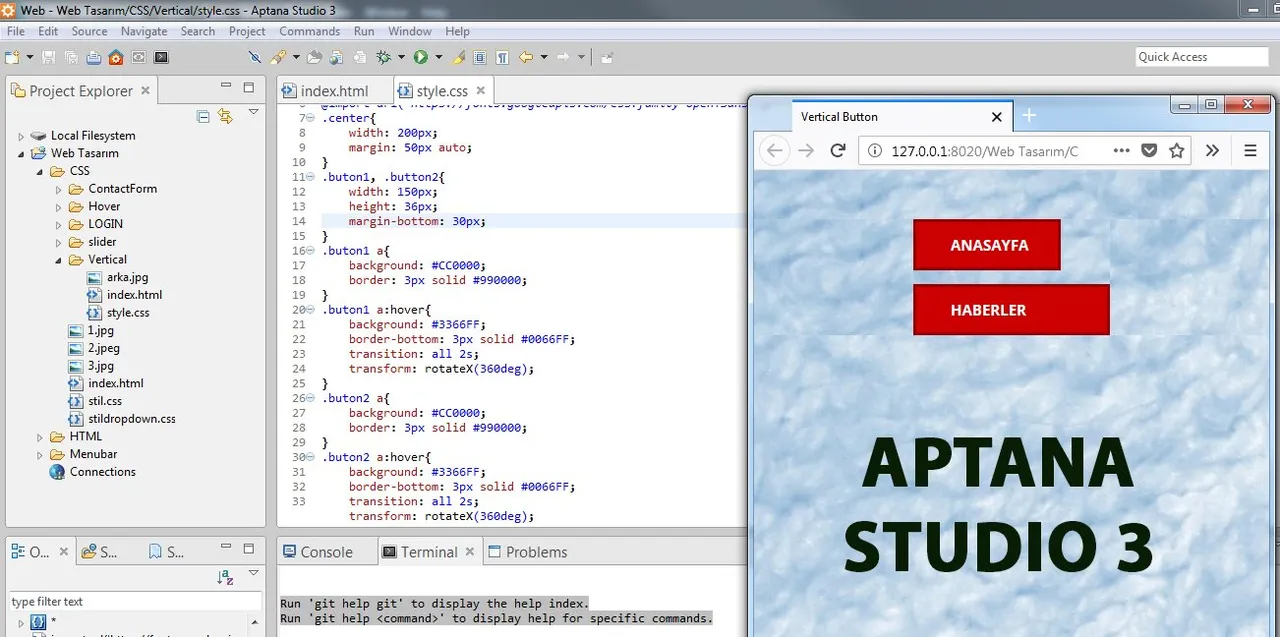
Task: Open the Terminal toolbar icon
Action: click(x=161, y=57)
